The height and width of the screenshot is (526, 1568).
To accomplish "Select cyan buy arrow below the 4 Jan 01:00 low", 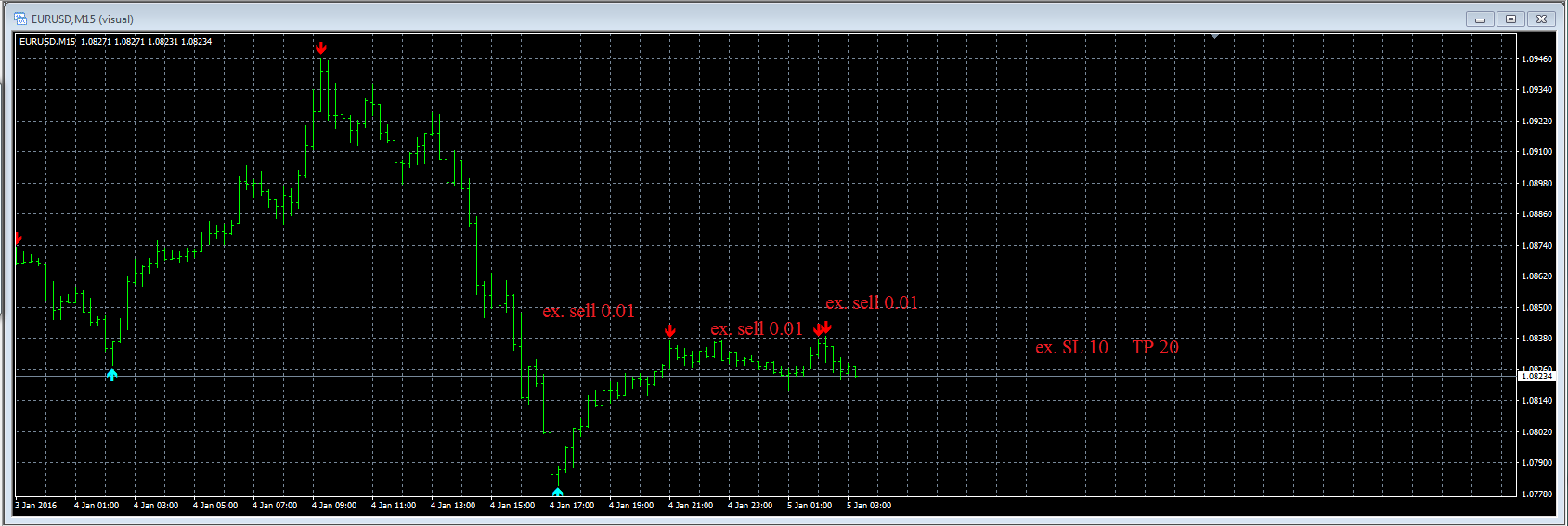I will [x=112, y=375].
